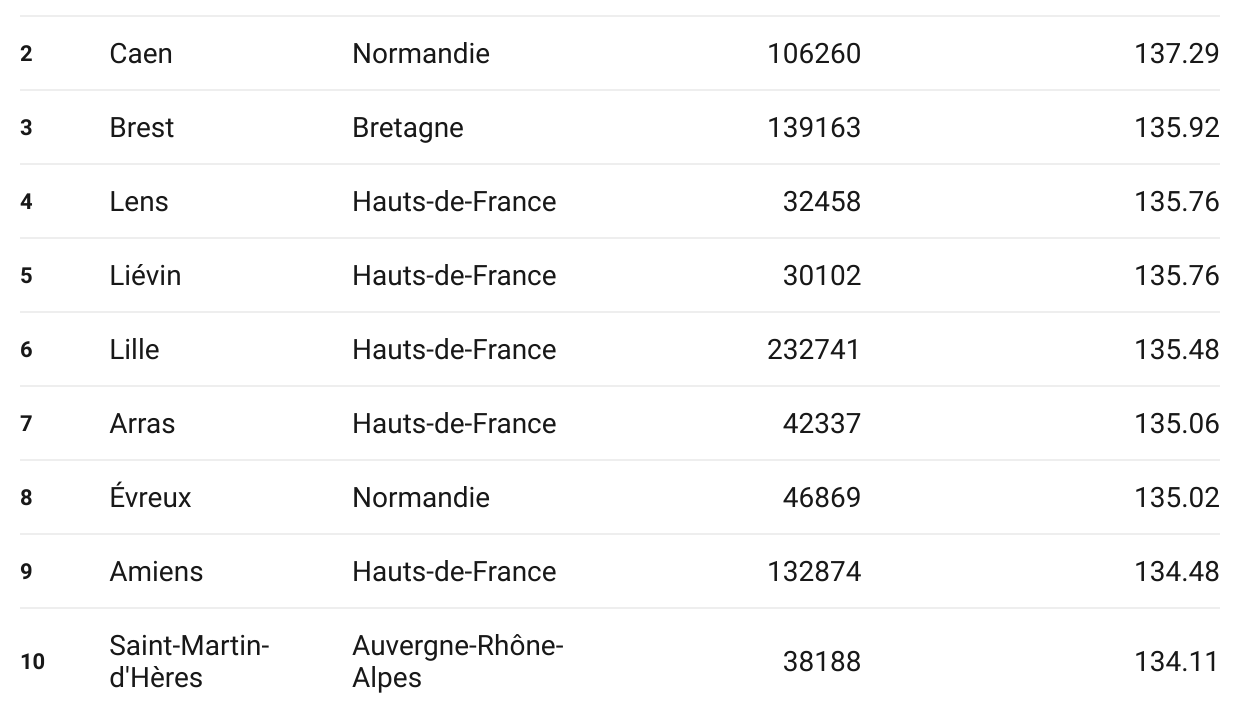
Task: Select Arras in the city column
Action: point(142,423)
